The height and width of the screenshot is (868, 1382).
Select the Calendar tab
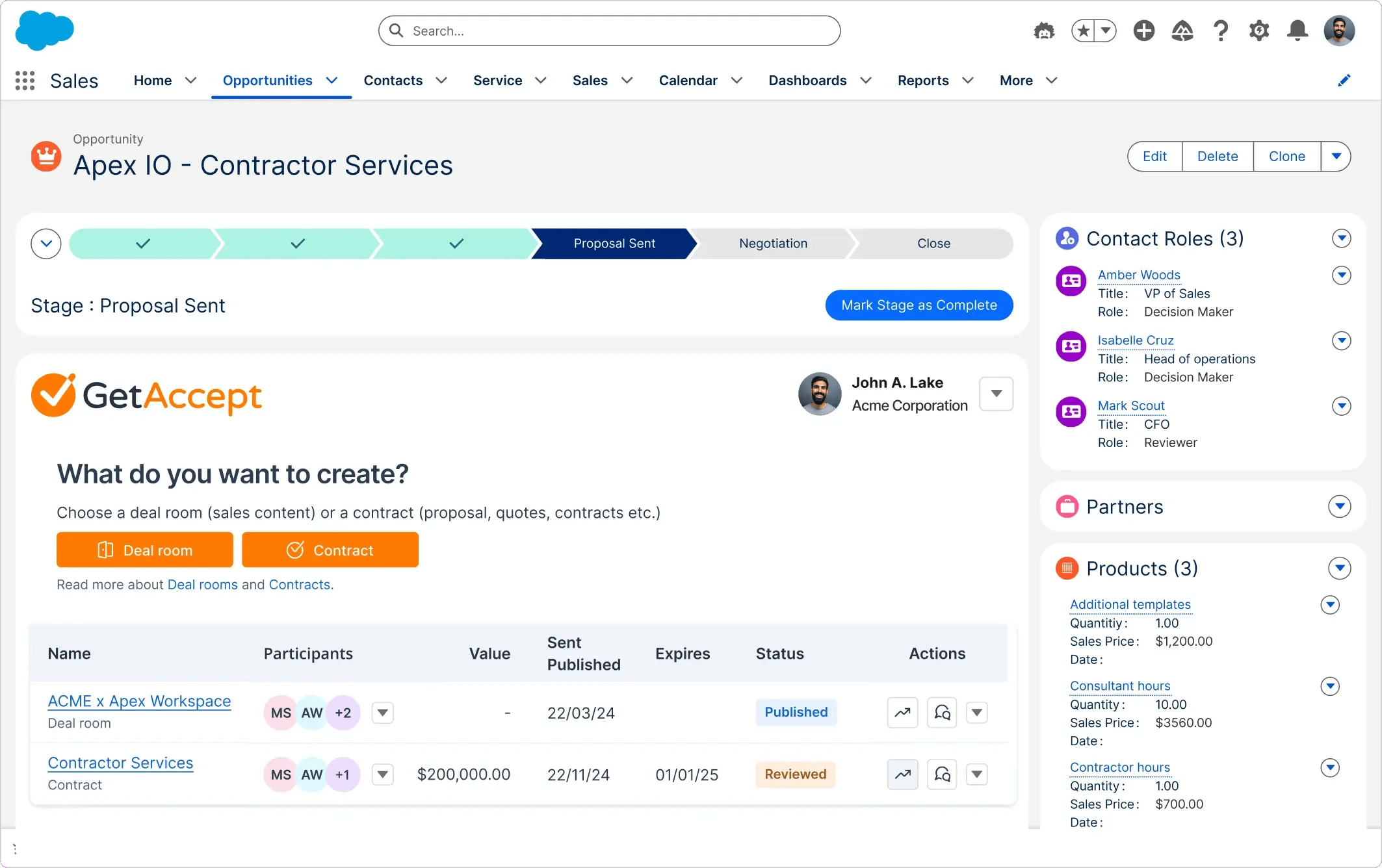click(x=688, y=81)
